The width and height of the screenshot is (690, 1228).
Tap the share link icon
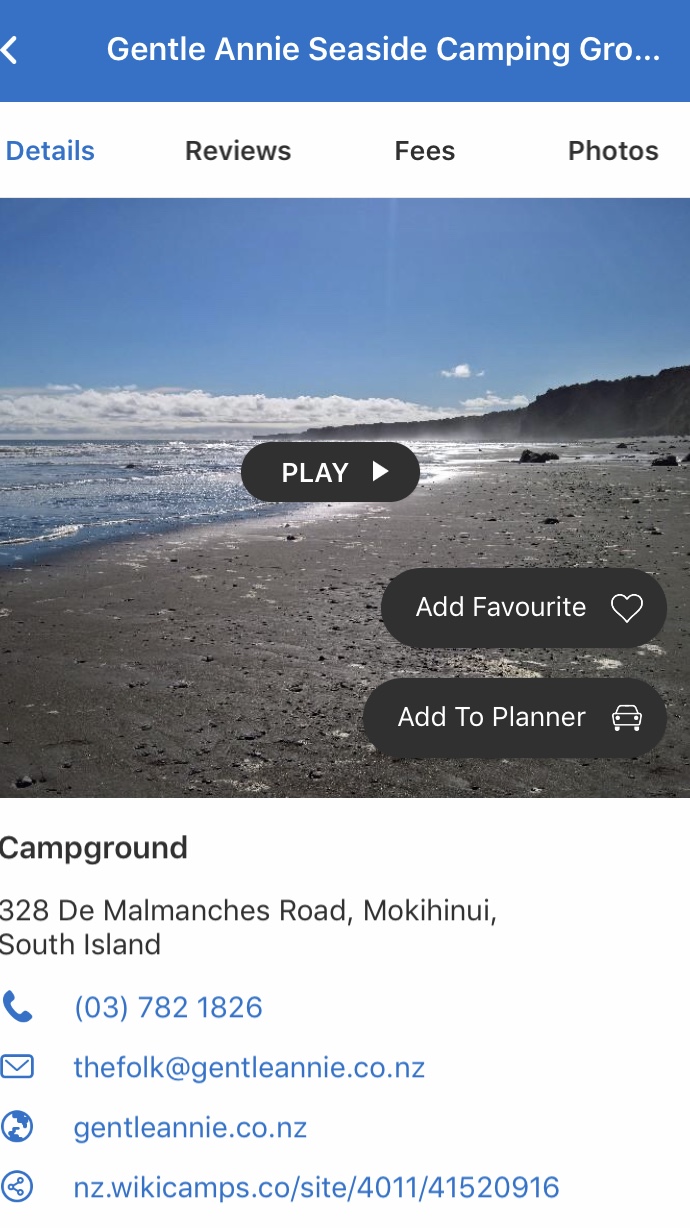click(17, 1187)
